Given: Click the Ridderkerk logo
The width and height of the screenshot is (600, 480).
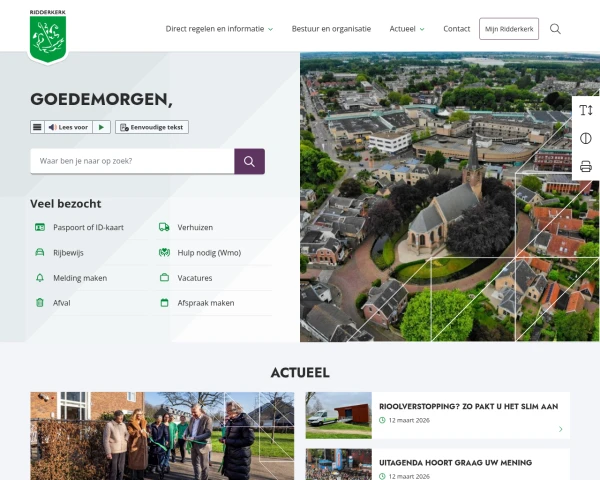Looking at the screenshot, I should (47, 37).
